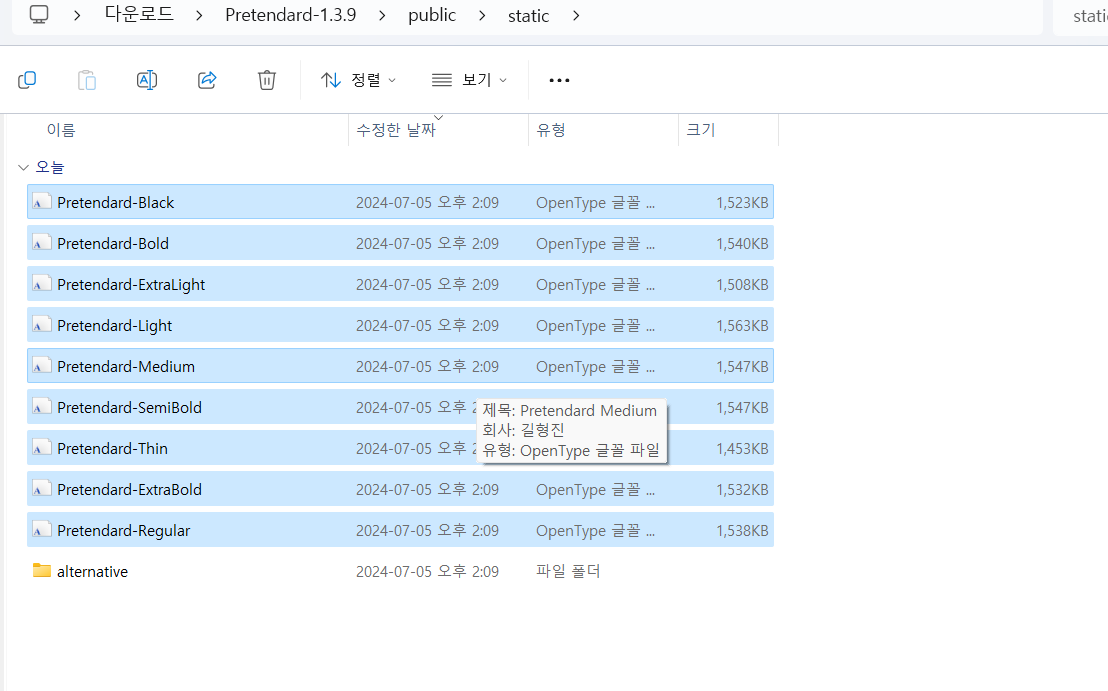Click file name Pretendard-Bold
This screenshot has width=1108, height=691.
click(113, 244)
